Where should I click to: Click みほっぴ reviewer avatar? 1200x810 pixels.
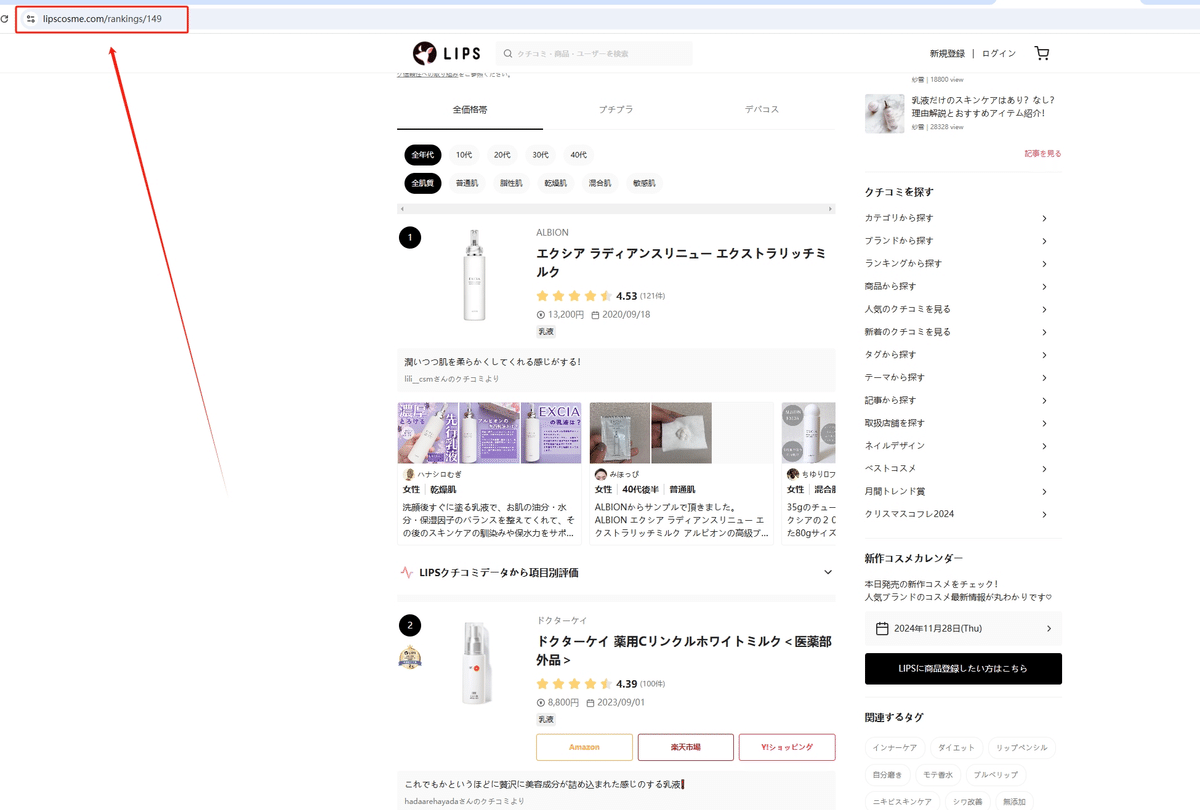(x=600, y=474)
